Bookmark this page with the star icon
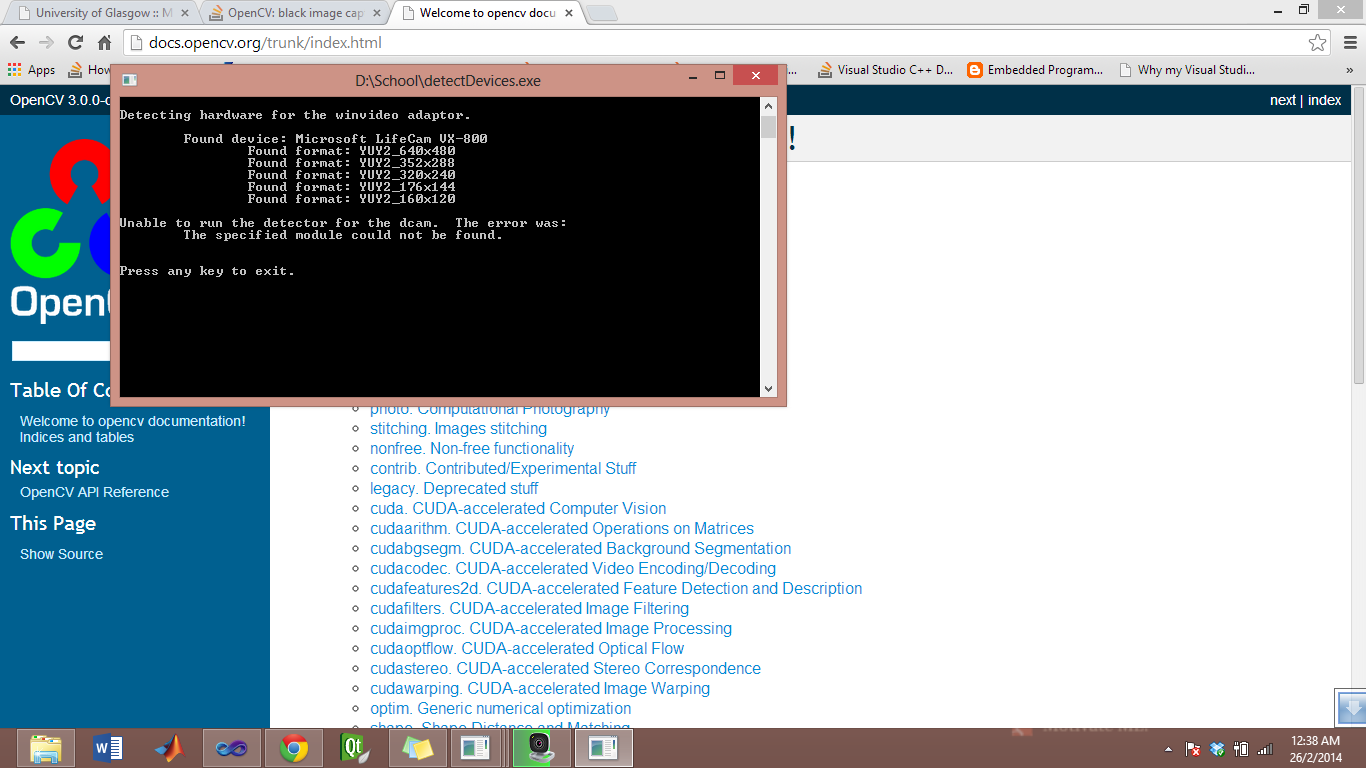1366x768 pixels. (x=1318, y=43)
